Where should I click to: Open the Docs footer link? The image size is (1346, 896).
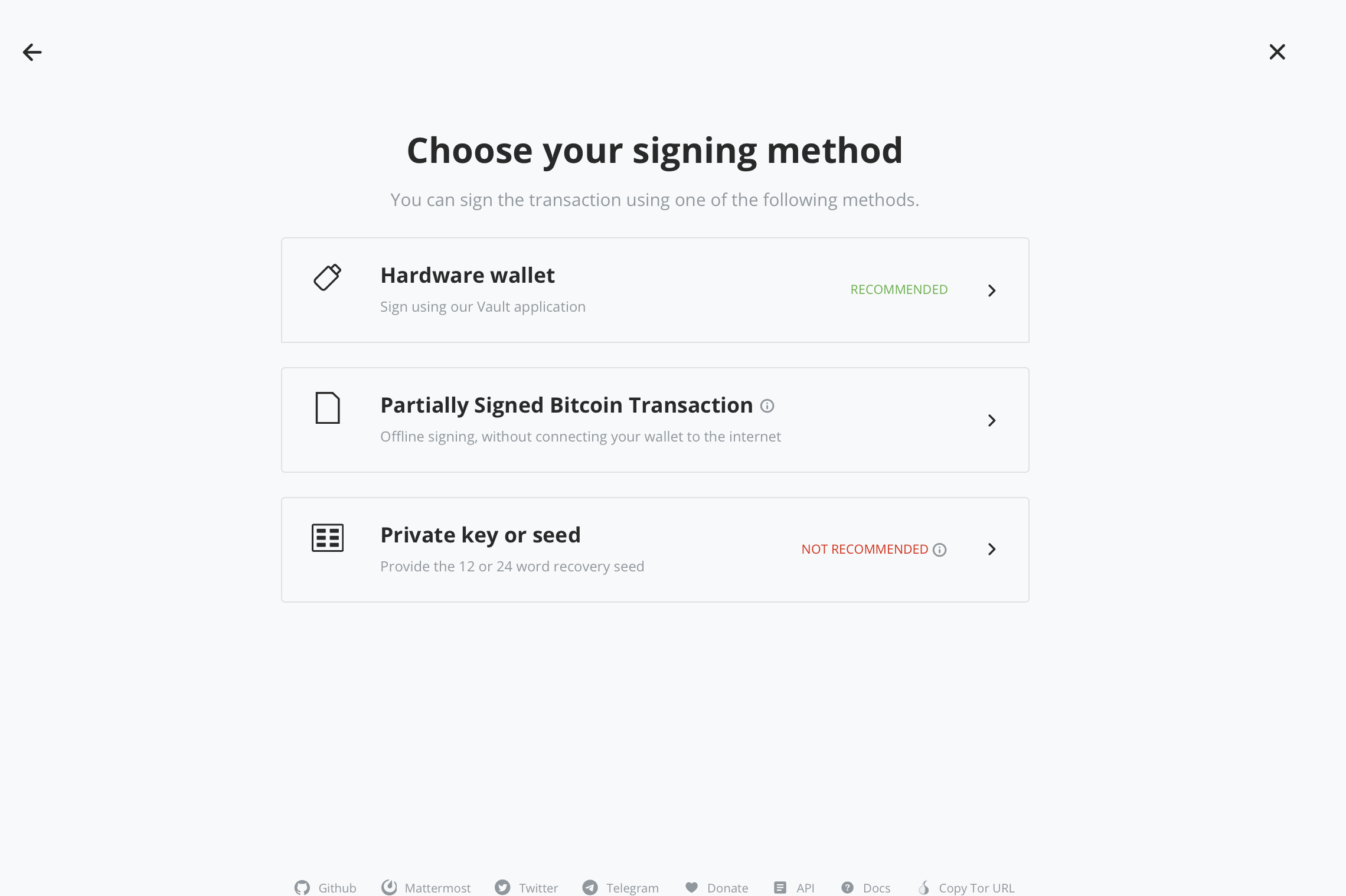(866, 888)
